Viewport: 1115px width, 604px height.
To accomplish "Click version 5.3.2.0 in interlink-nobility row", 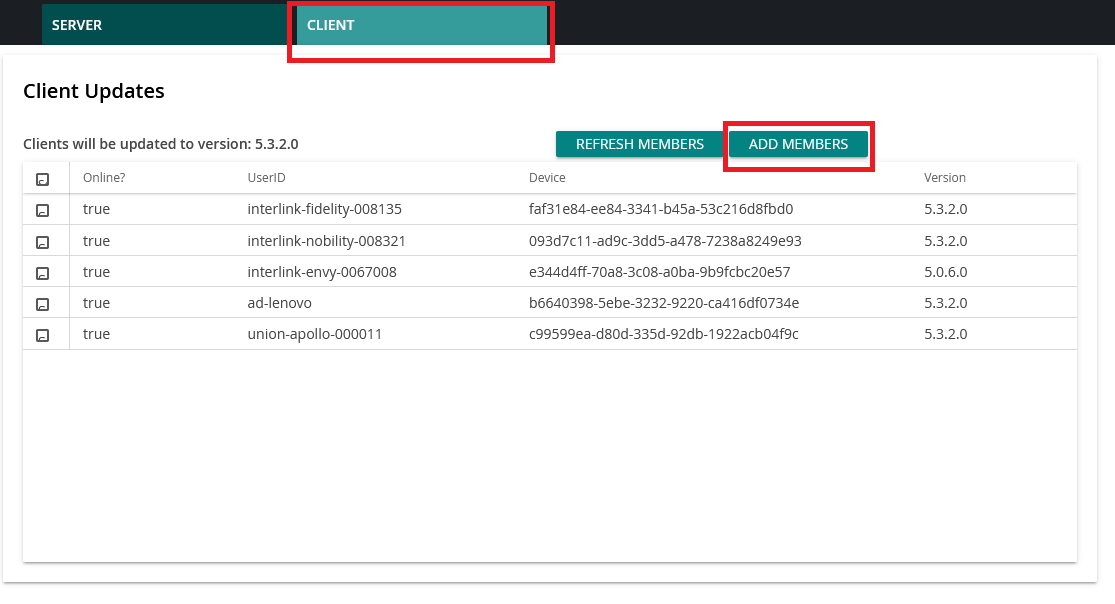I will tap(945, 241).
